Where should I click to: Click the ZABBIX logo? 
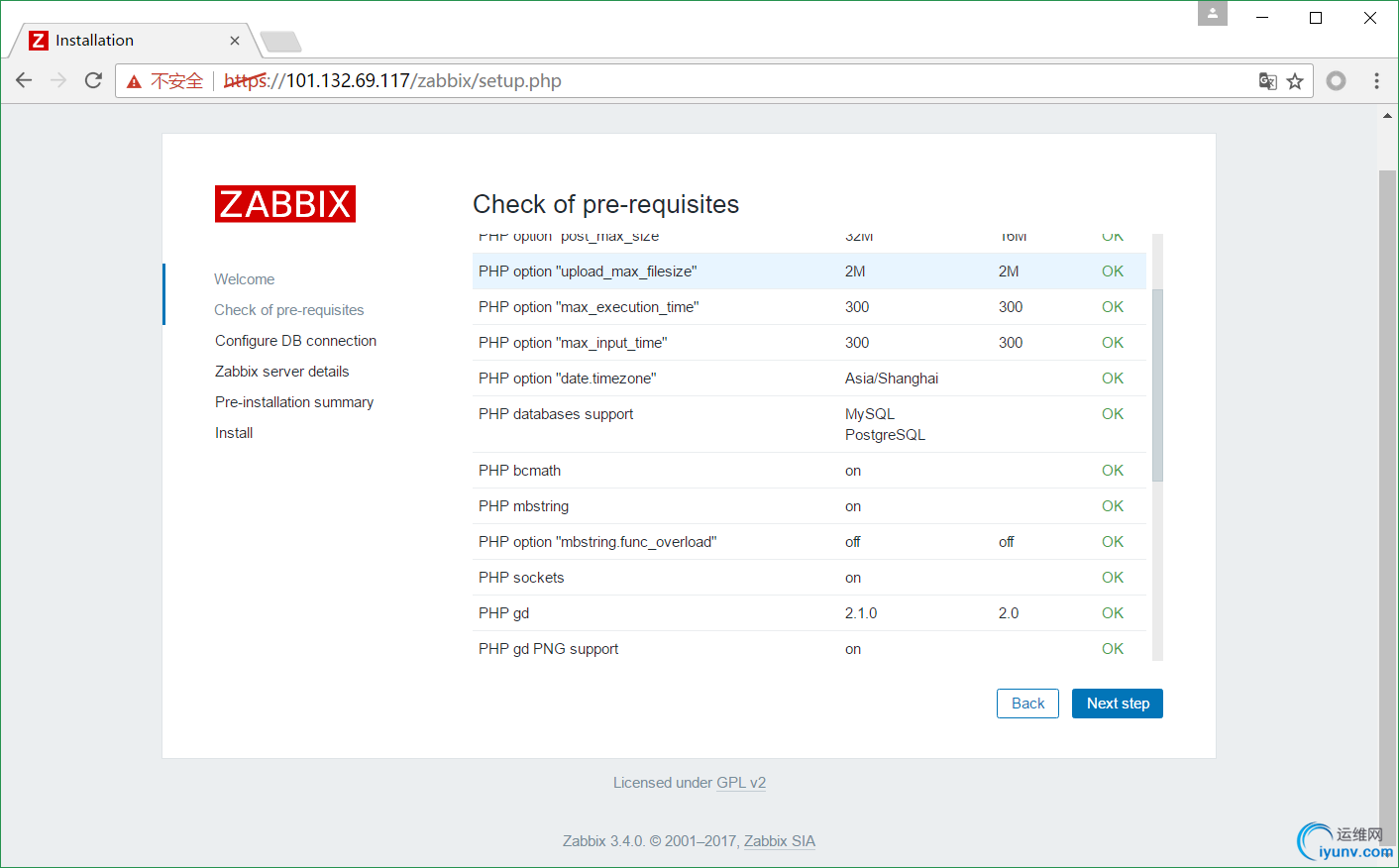(285, 204)
